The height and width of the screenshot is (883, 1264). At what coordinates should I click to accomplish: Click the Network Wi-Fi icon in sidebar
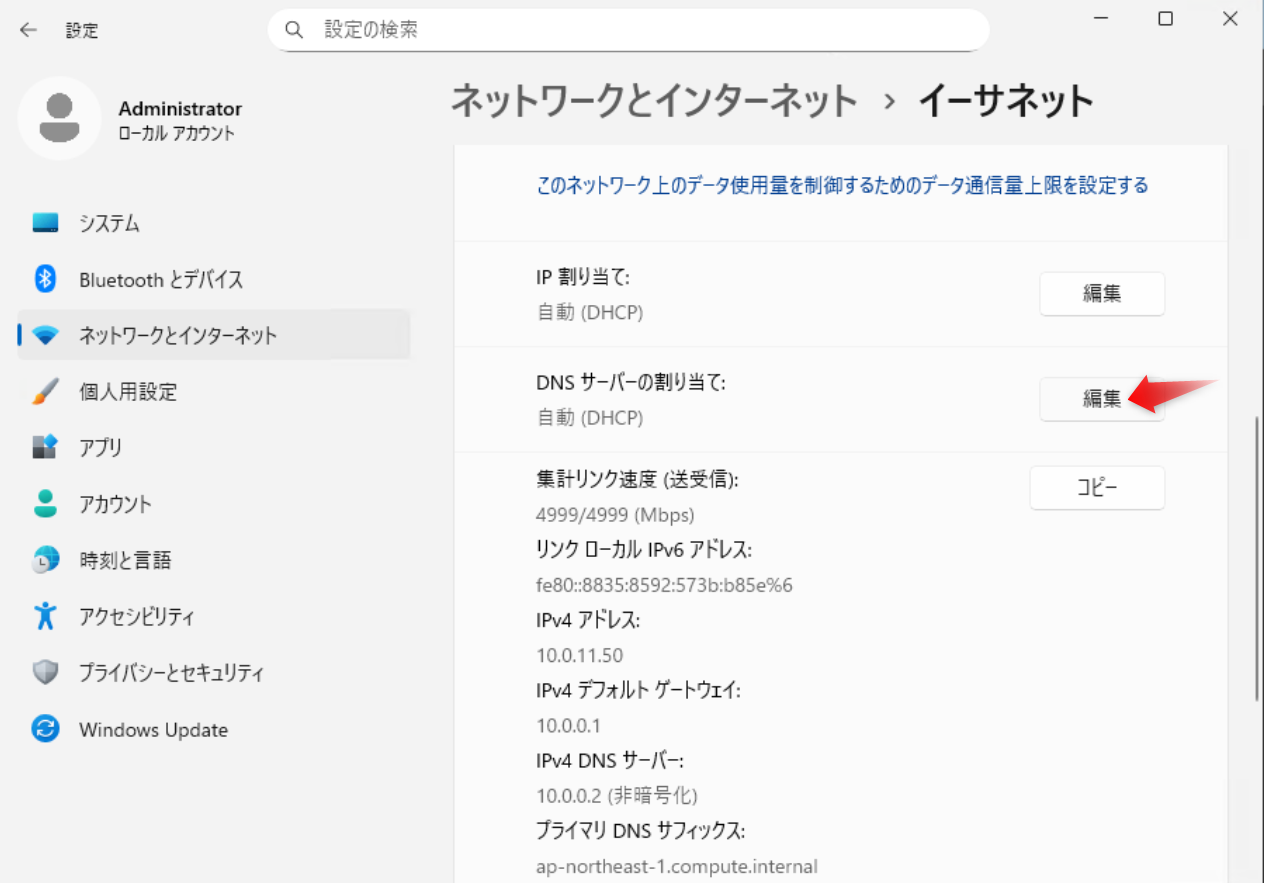tap(45, 336)
